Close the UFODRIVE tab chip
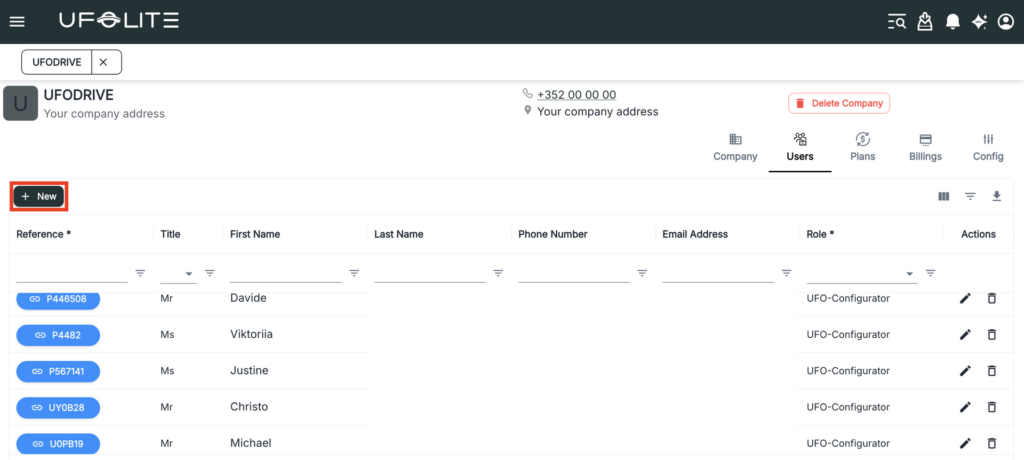Screen dimensions: 1024x460 pos(103,62)
